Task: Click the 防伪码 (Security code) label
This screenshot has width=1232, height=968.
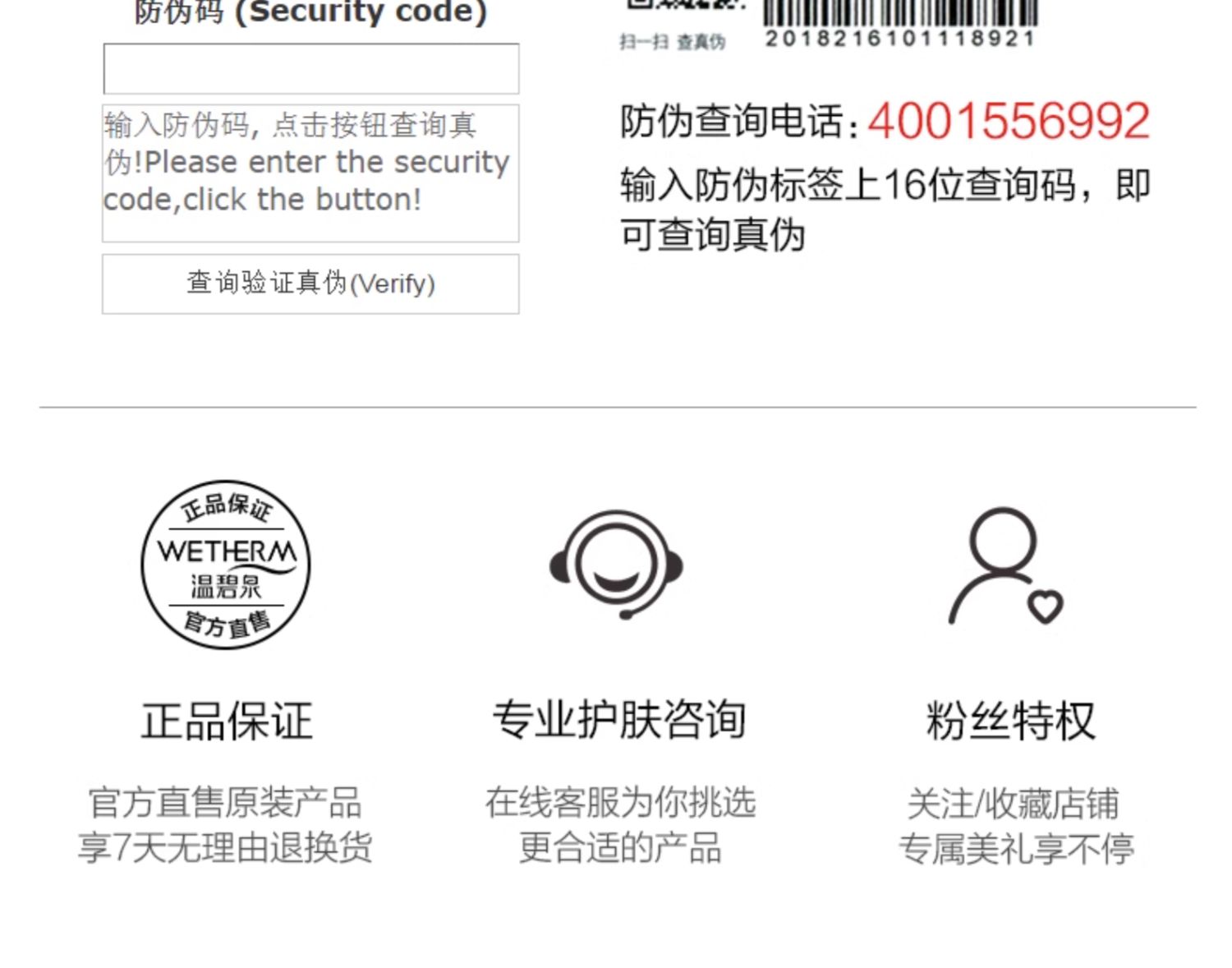Action: pyautogui.click(x=310, y=12)
